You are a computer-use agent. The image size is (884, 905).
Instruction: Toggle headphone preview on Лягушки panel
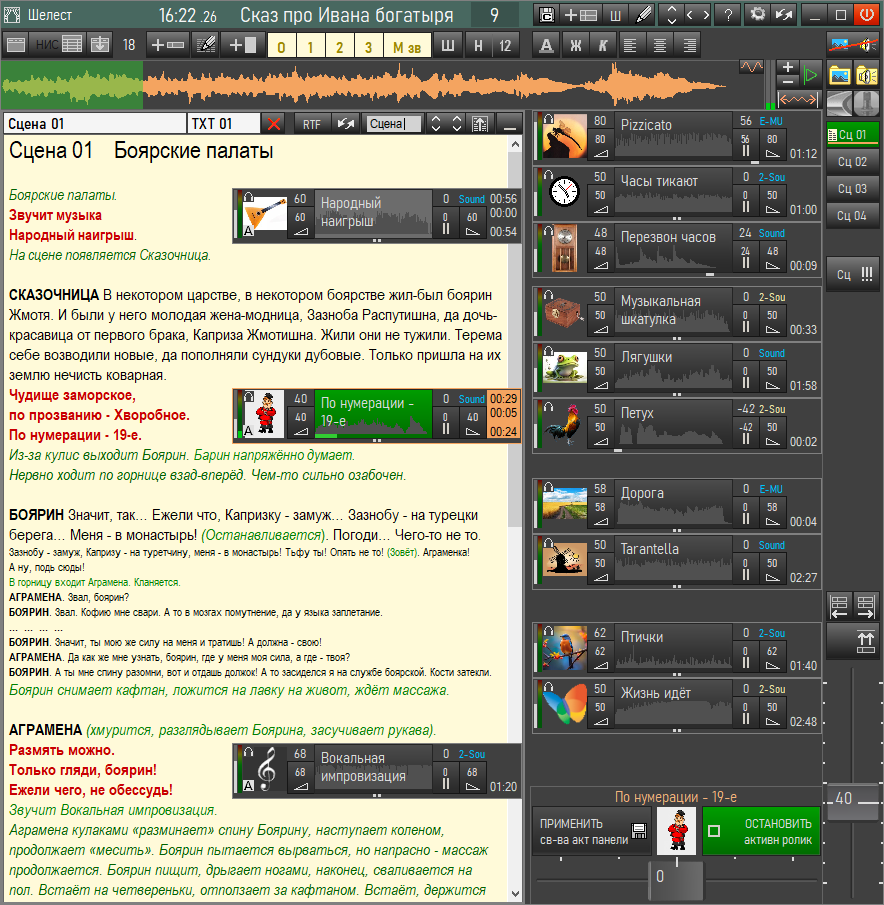coord(549,350)
